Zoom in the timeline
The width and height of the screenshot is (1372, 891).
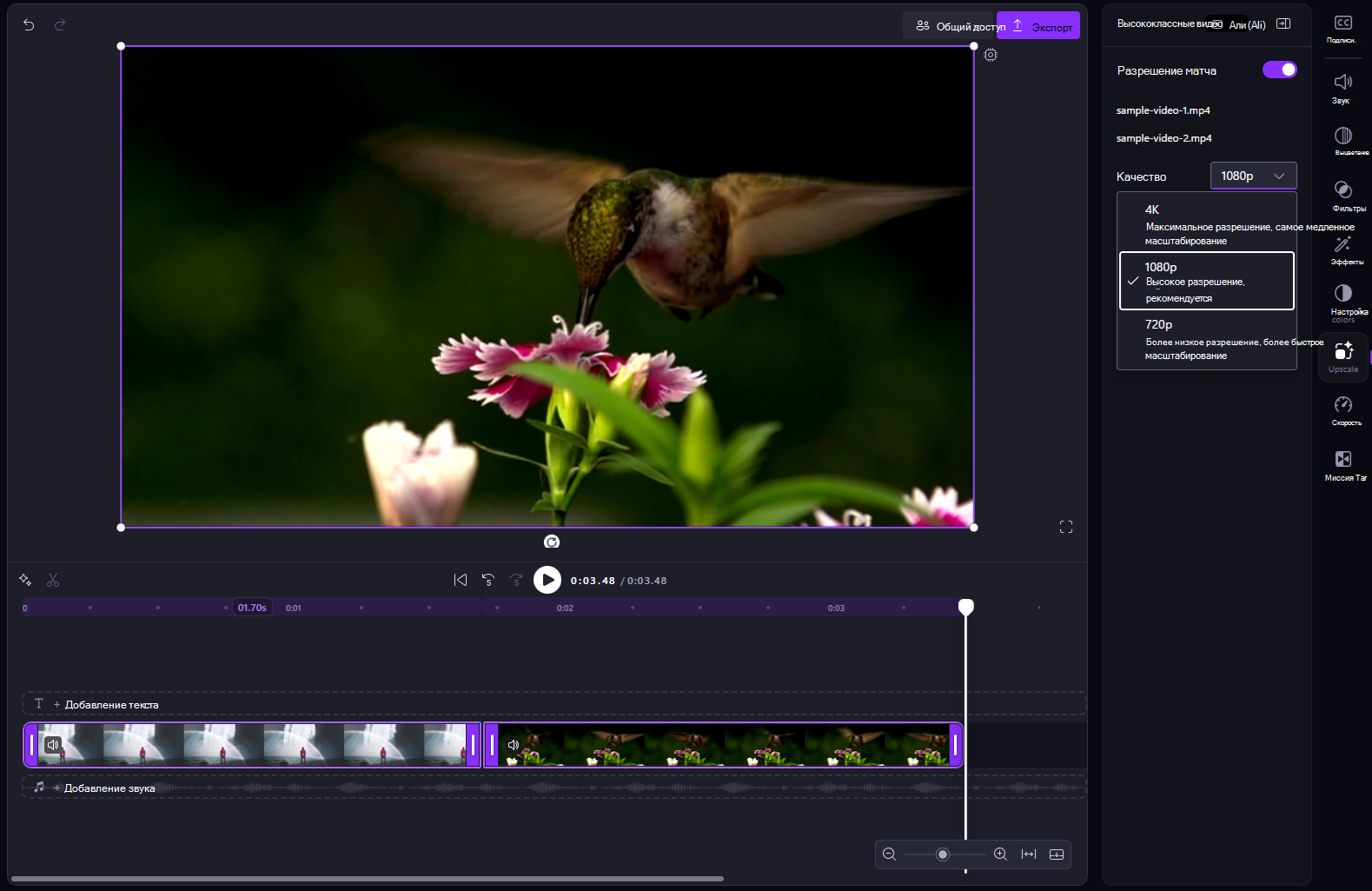click(1000, 854)
